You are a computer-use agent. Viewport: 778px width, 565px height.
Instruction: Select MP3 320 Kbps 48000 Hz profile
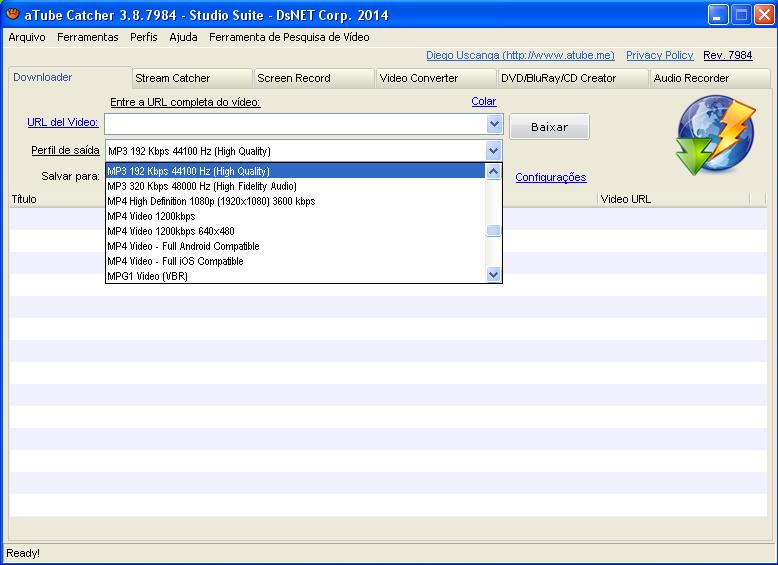click(202, 186)
